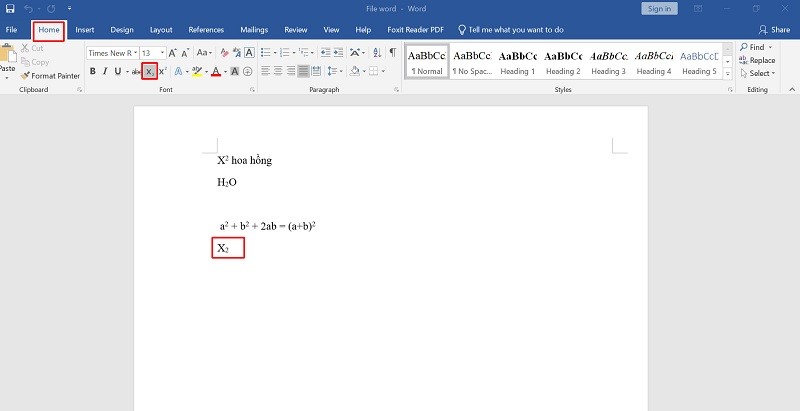
Task: Open the font color dropdown arrow
Action: coord(225,71)
